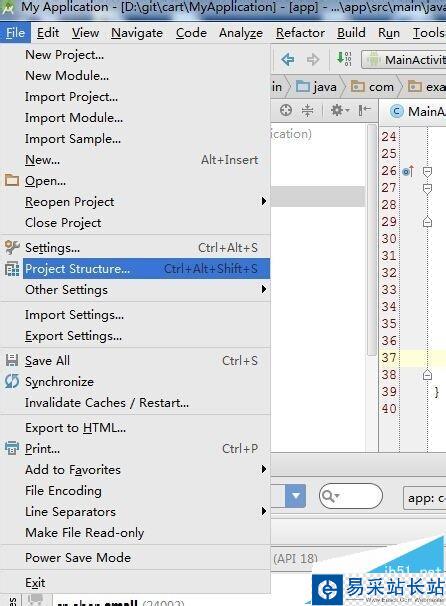Viewport: 446px width, 606px height.
Task: Click the MainActivity run configuration button
Action: coord(404,60)
